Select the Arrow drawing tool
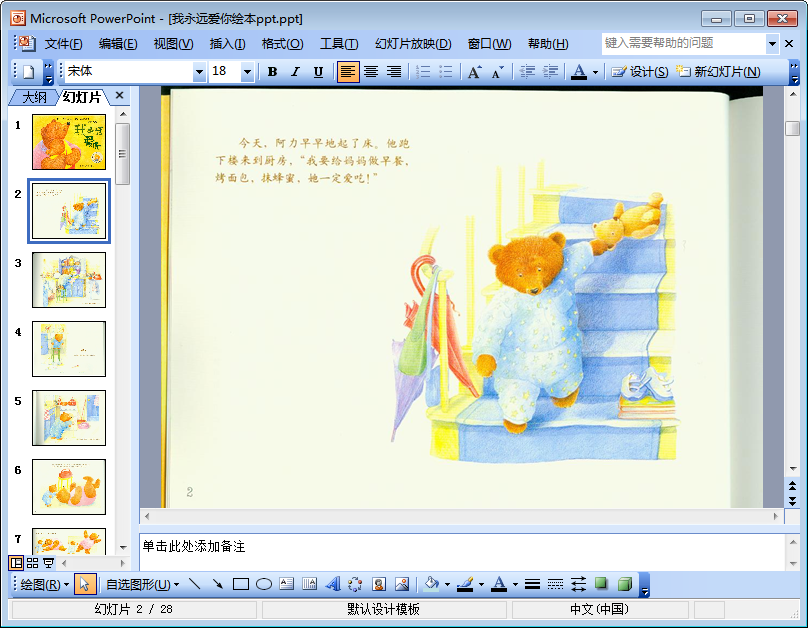This screenshot has height=628, width=808. click(217, 584)
